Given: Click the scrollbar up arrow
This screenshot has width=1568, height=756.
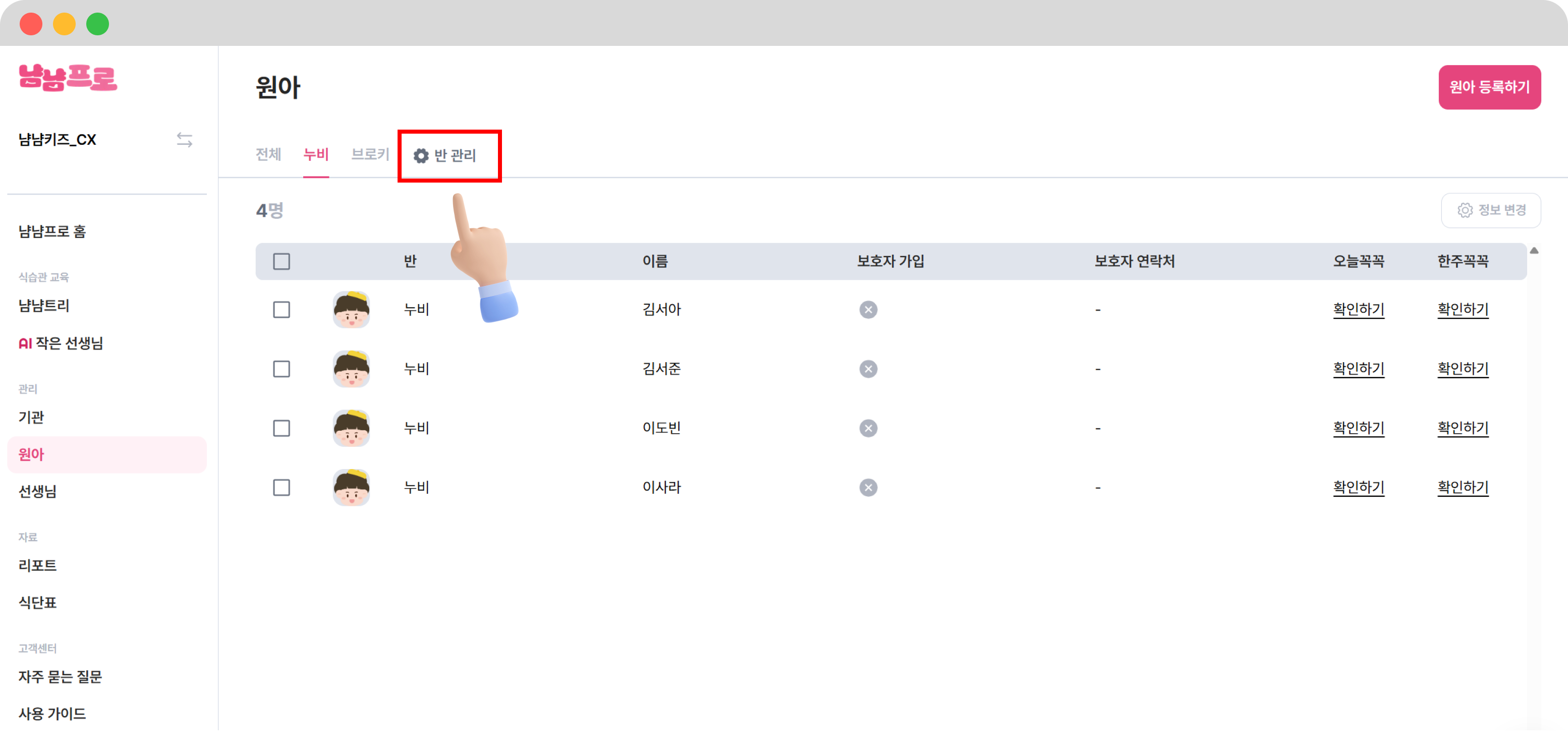Looking at the screenshot, I should point(1534,251).
